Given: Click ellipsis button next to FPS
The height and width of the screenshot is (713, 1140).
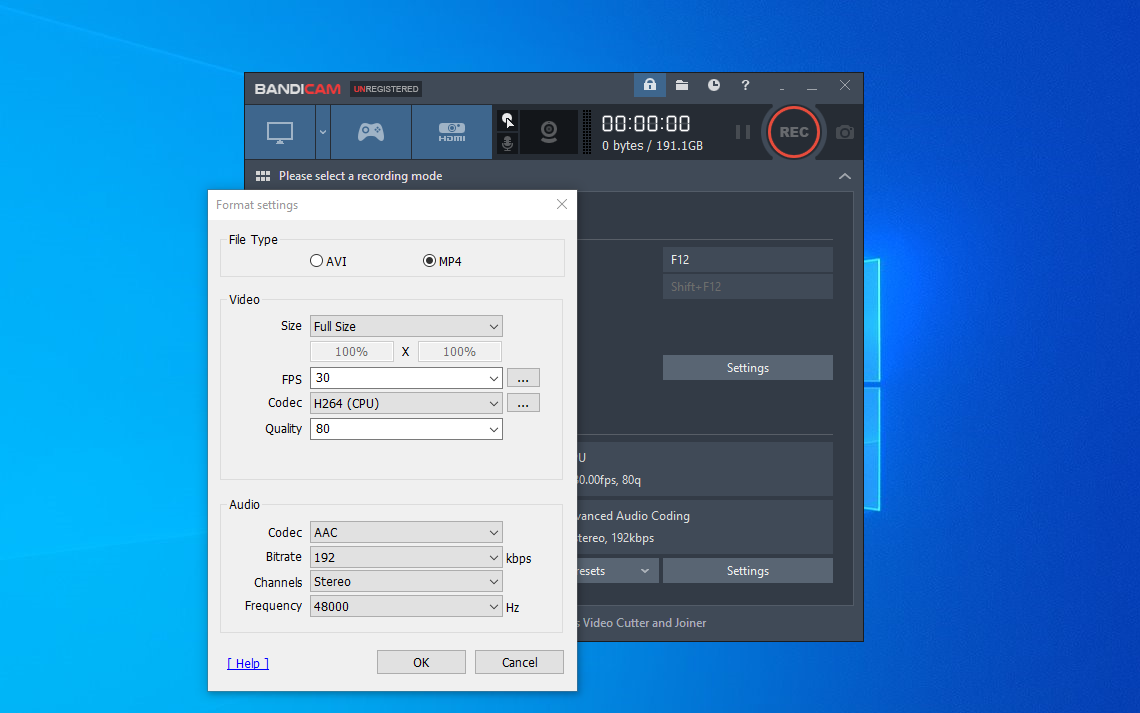Looking at the screenshot, I should [x=523, y=379].
